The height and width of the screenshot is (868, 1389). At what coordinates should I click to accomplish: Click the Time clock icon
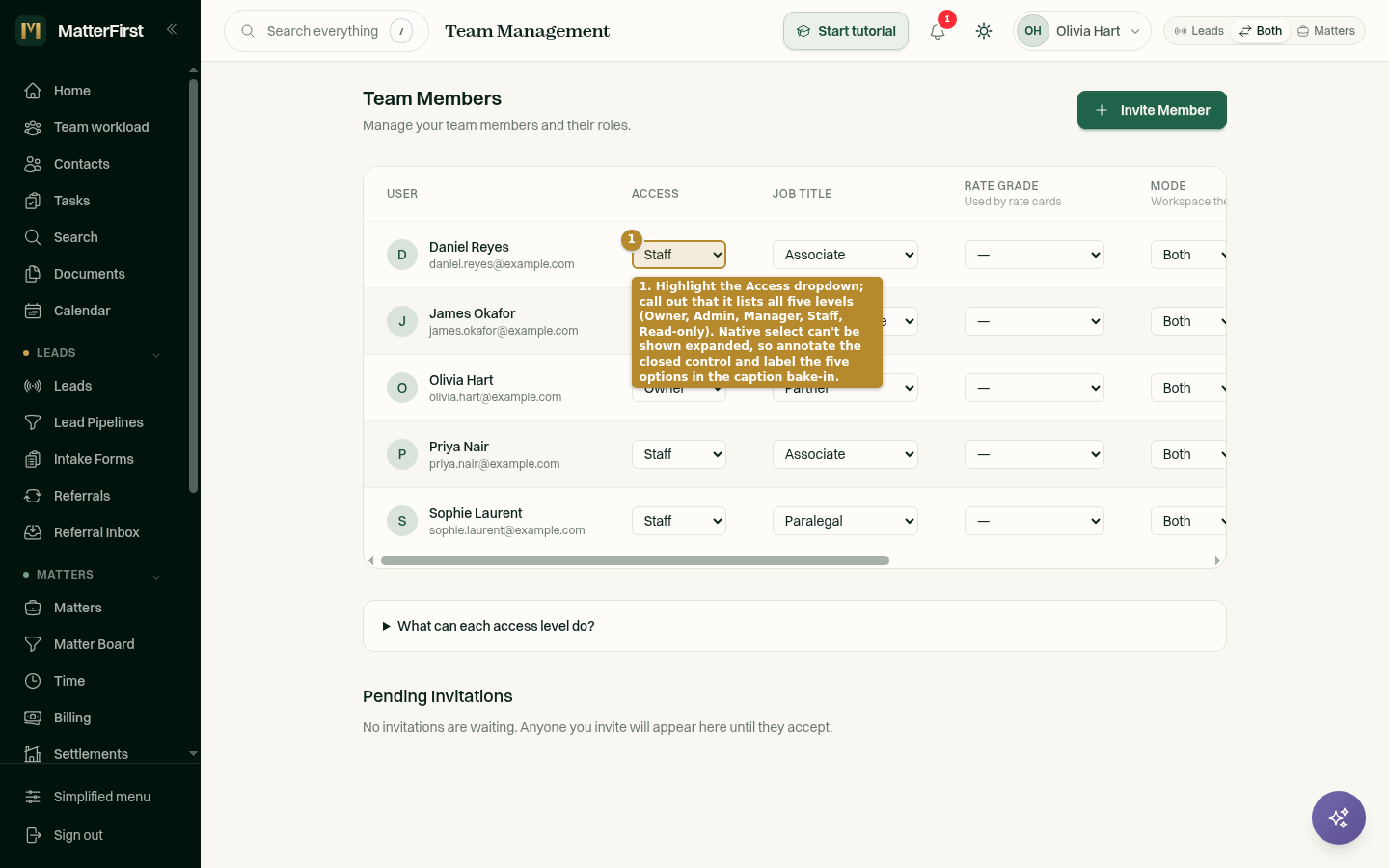(x=33, y=681)
